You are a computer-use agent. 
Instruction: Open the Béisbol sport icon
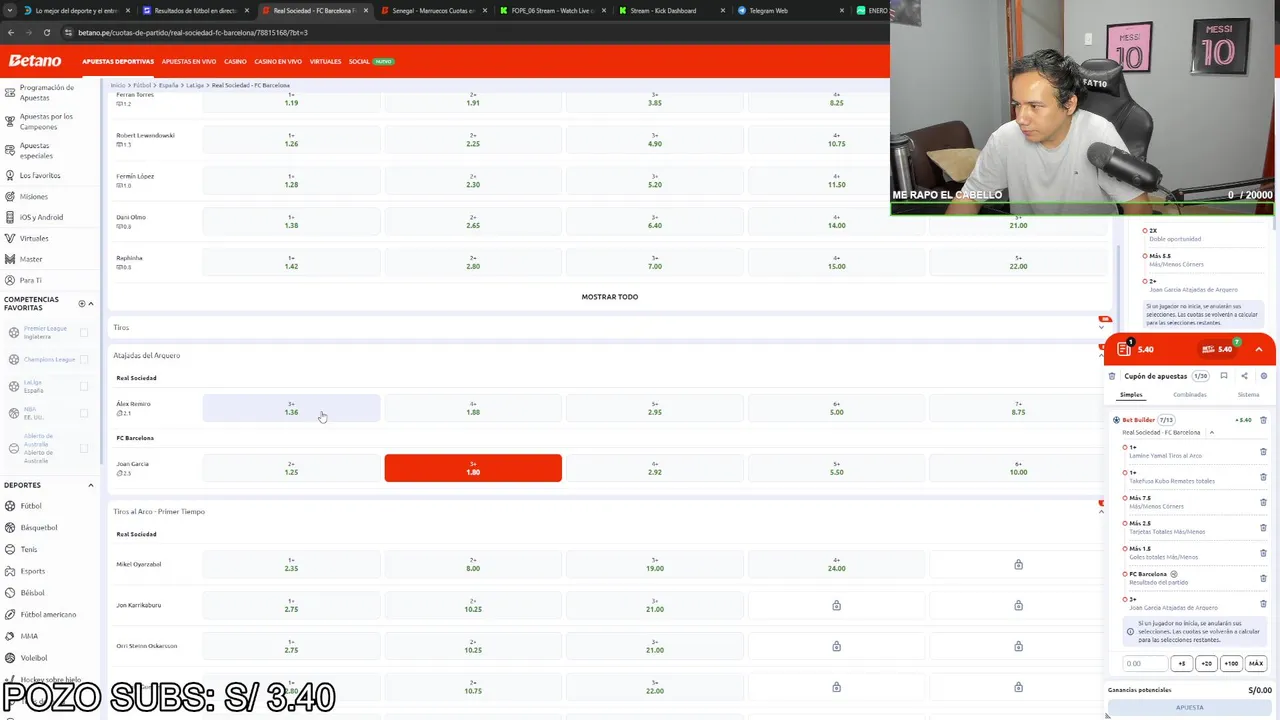coord(10,592)
